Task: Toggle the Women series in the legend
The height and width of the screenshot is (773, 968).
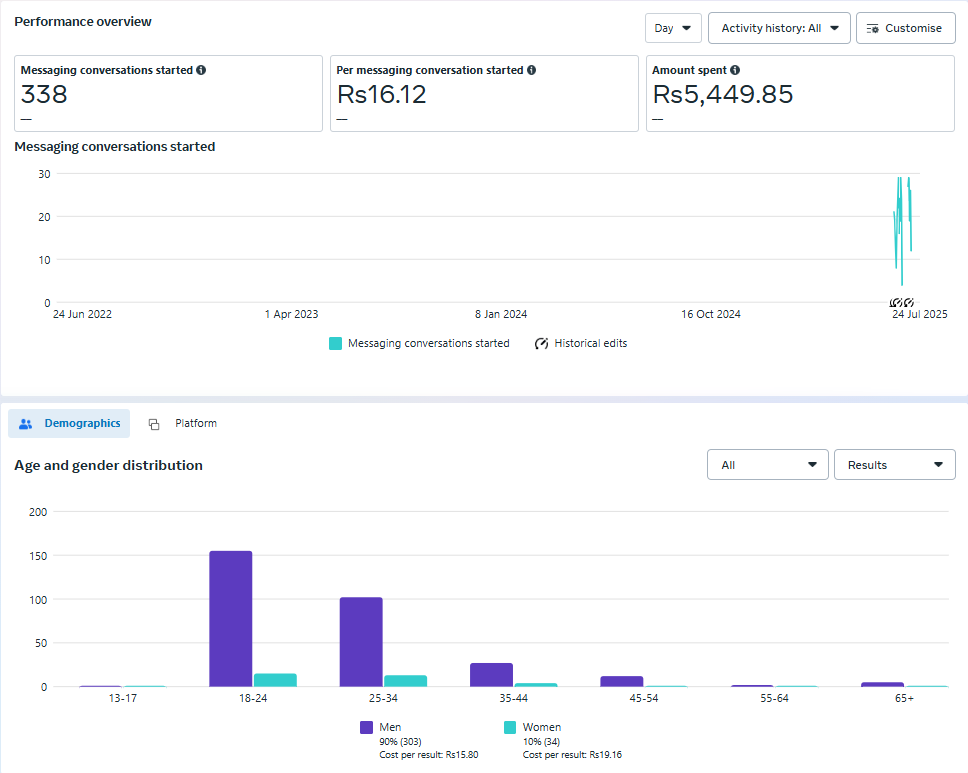Action: (x=541, y=727)
